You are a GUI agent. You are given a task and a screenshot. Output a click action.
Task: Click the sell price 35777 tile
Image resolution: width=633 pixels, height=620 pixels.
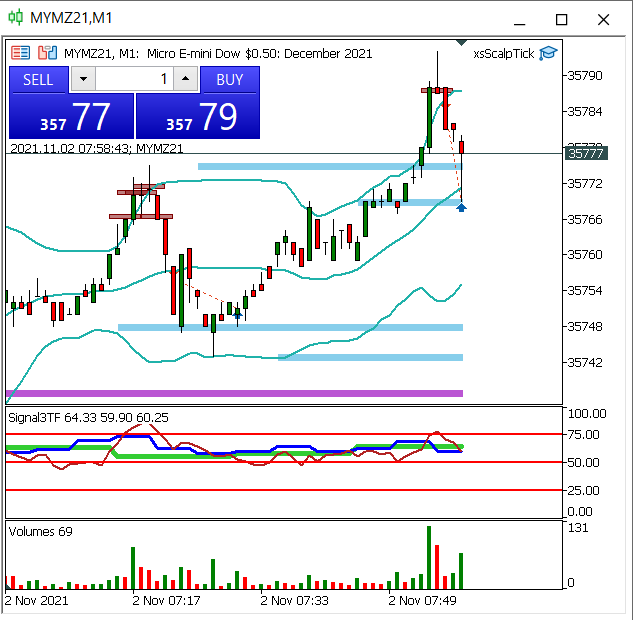(x=71, y=116)
